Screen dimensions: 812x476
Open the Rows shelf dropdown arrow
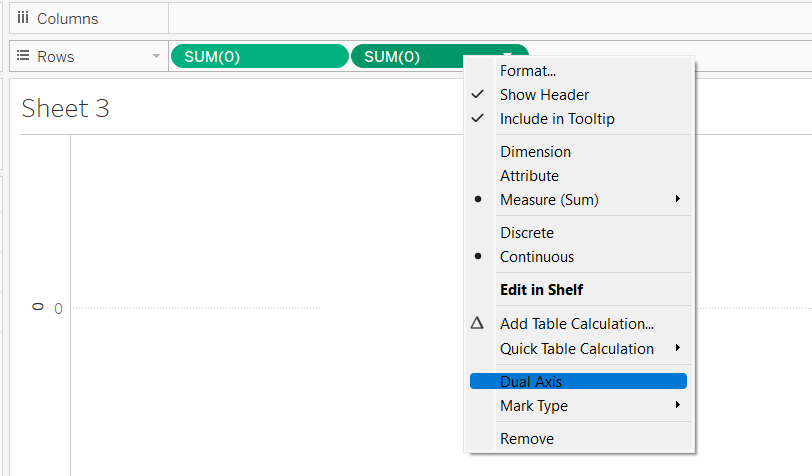[156, 57]
